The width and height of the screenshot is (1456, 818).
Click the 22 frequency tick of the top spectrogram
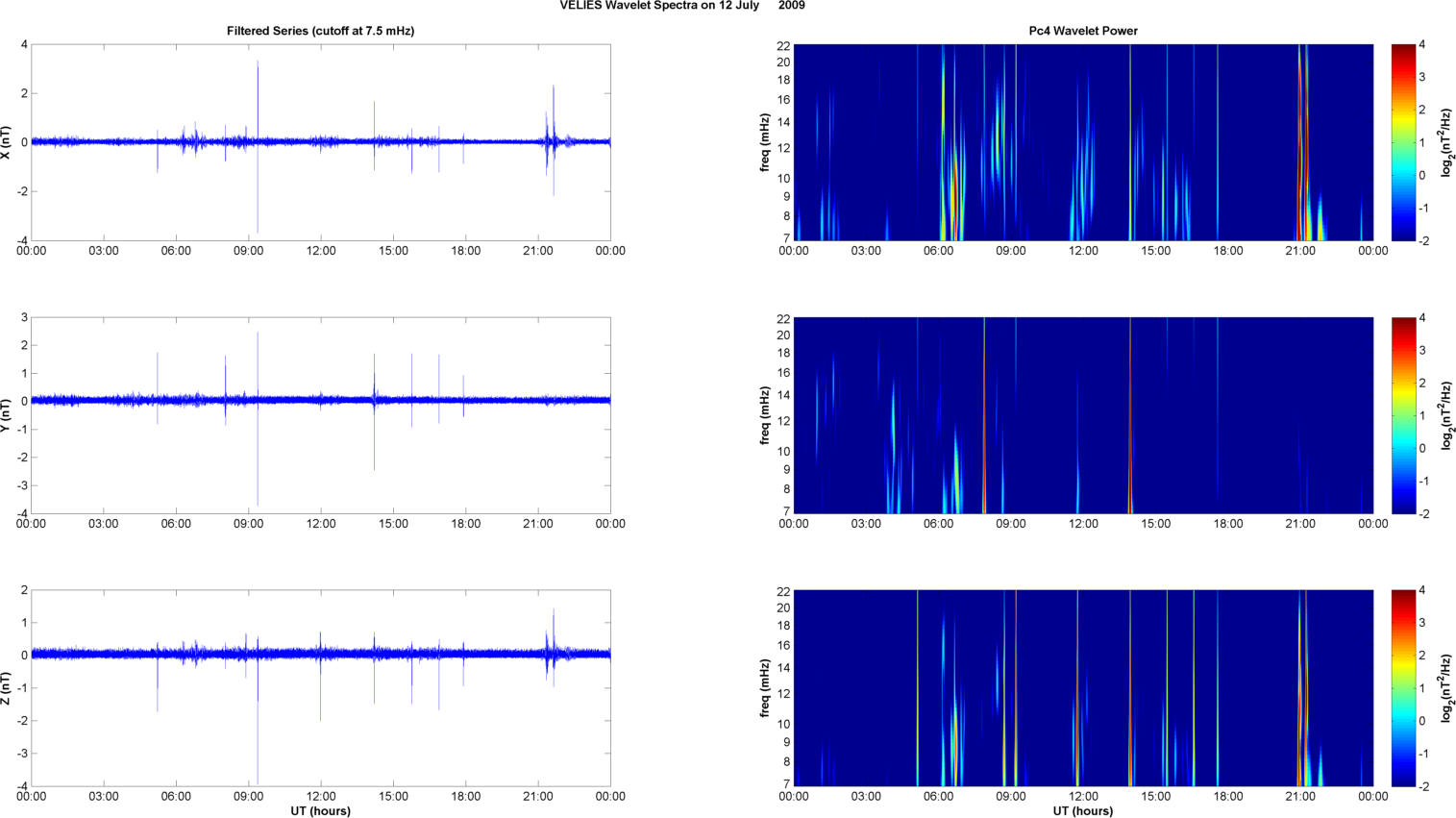[783, 45]
